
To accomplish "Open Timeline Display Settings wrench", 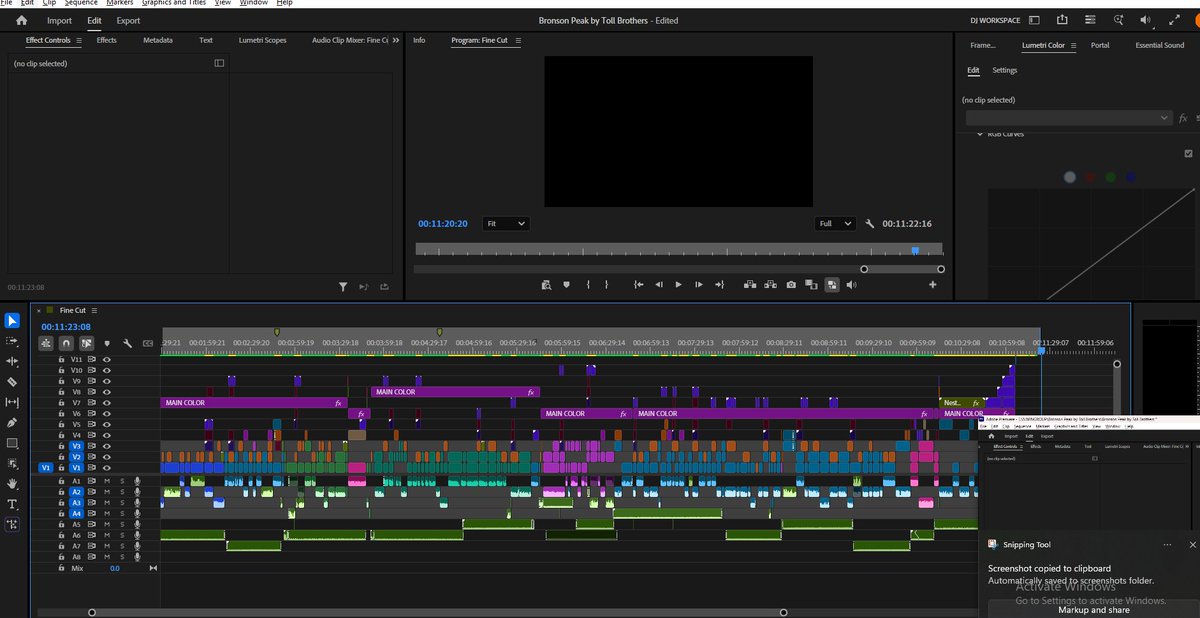I will pos(127,343).
